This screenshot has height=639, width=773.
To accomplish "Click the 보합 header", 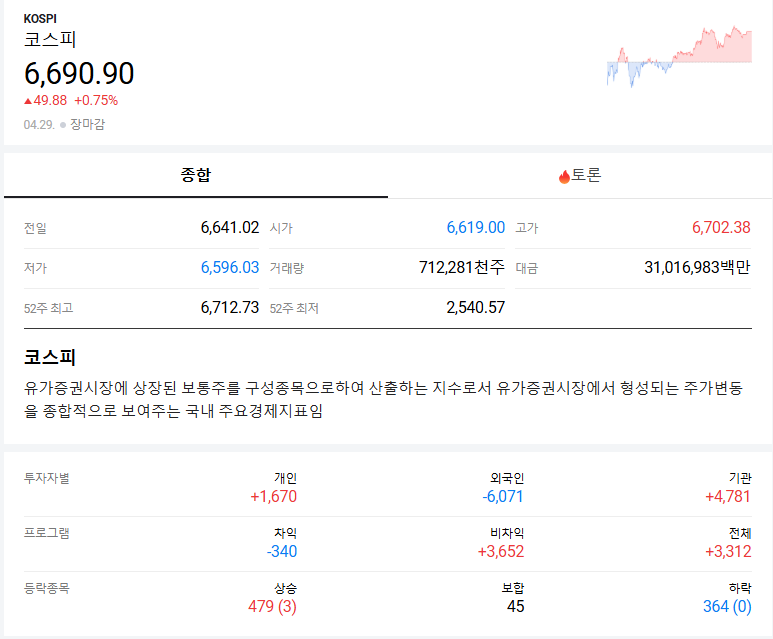I will coord(513,588).
